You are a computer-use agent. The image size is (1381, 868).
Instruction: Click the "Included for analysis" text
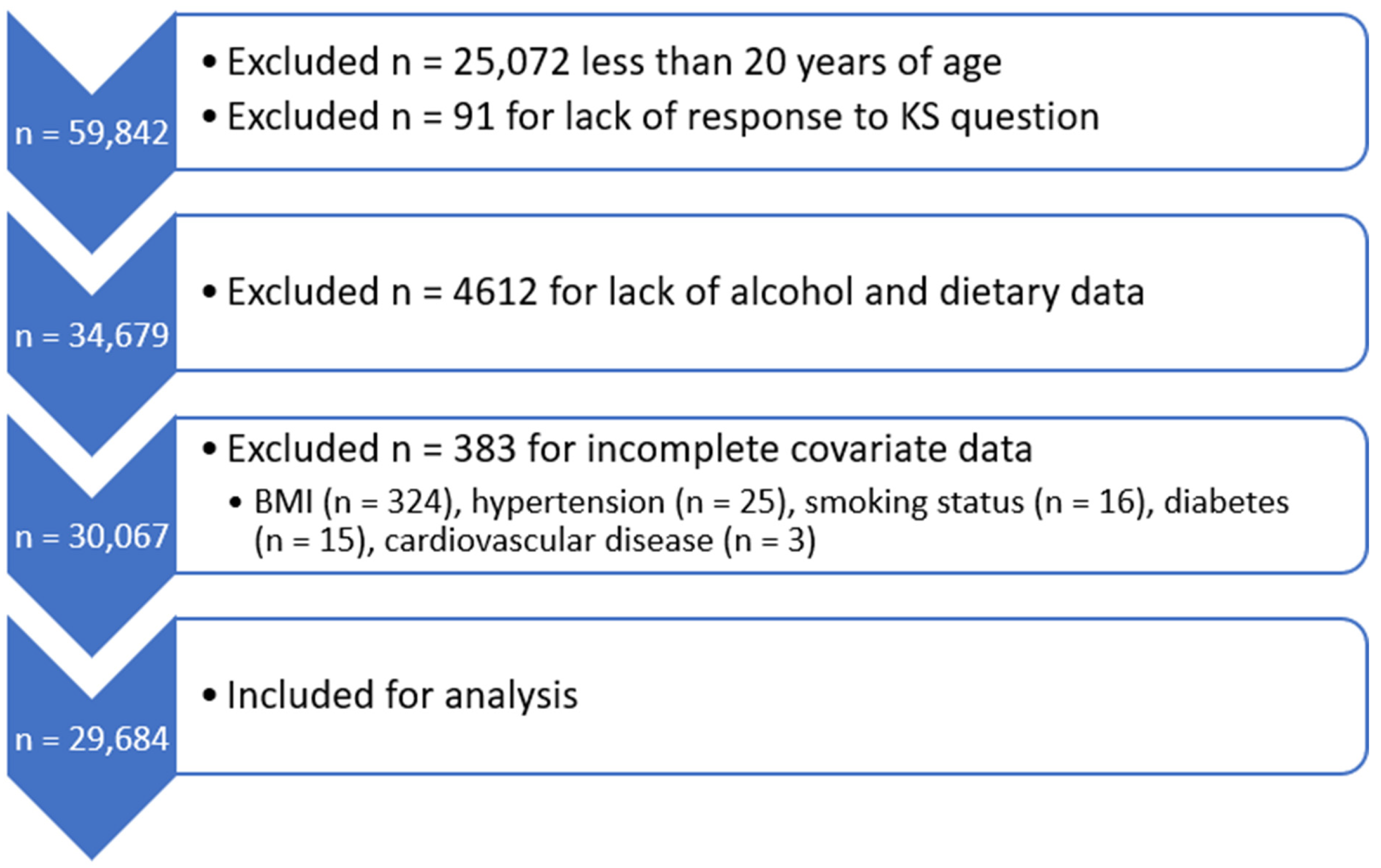[x=402, y=696]
